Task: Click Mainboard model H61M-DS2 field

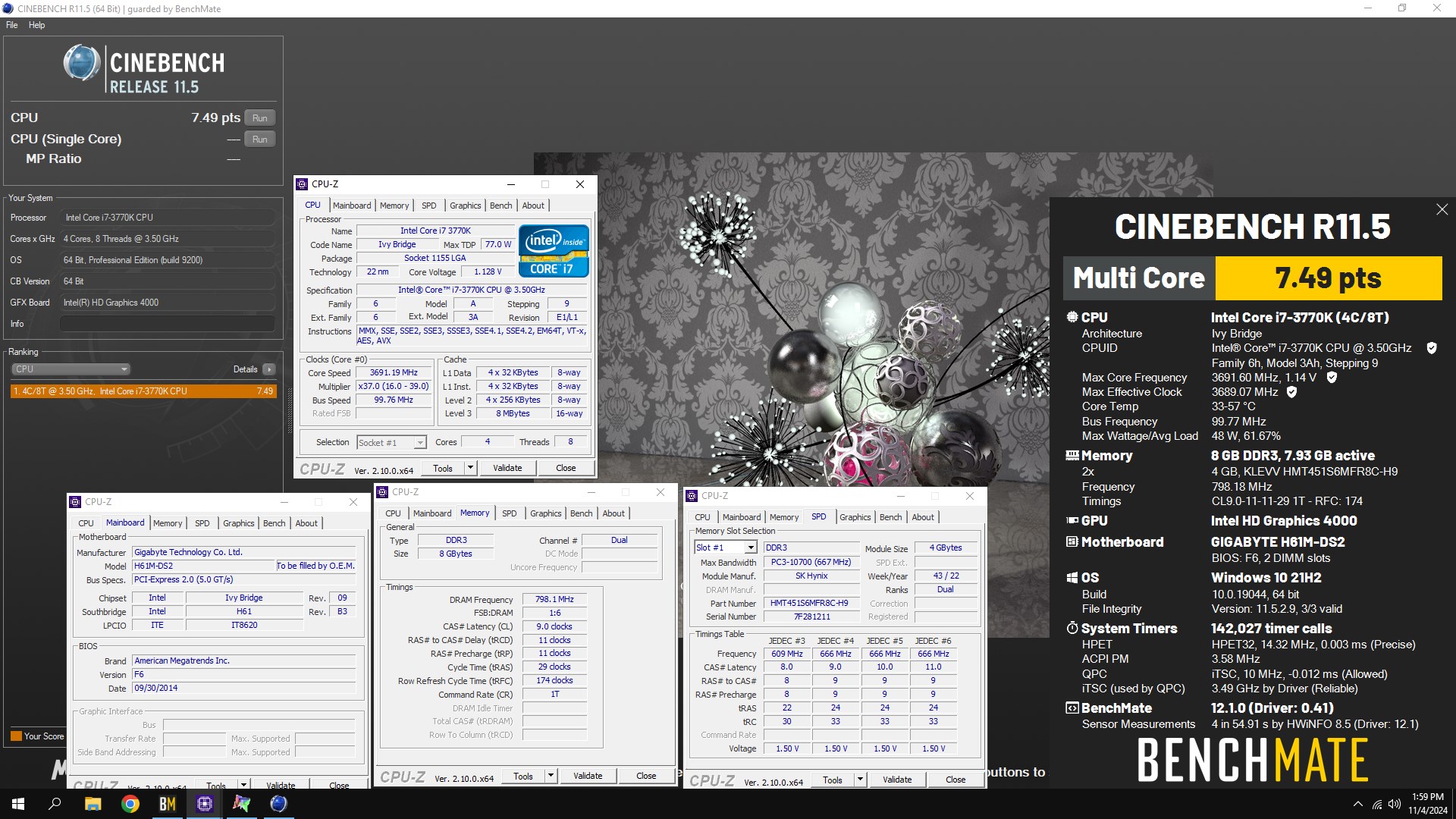Action: (203, 566)
